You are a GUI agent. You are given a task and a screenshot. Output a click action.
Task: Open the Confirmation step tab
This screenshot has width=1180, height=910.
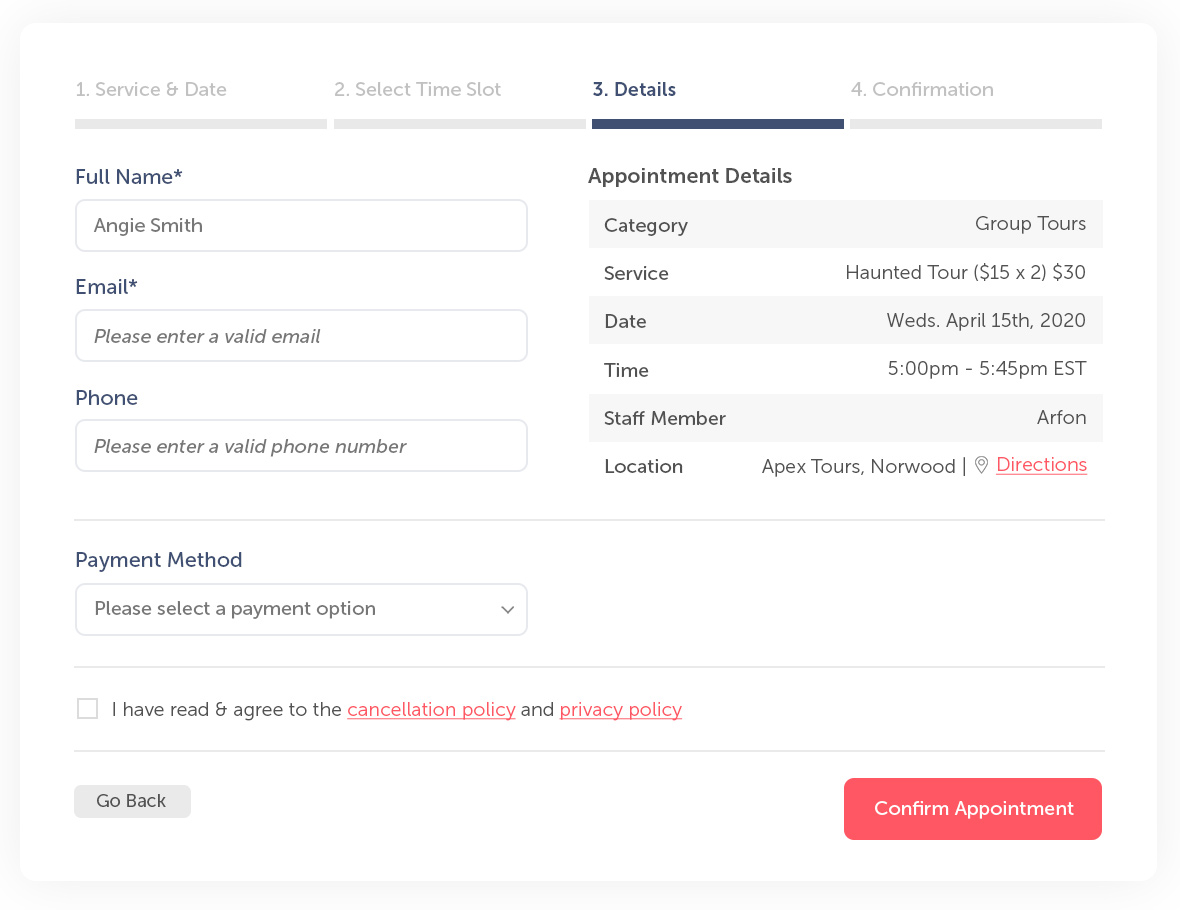tap(922, 90)
